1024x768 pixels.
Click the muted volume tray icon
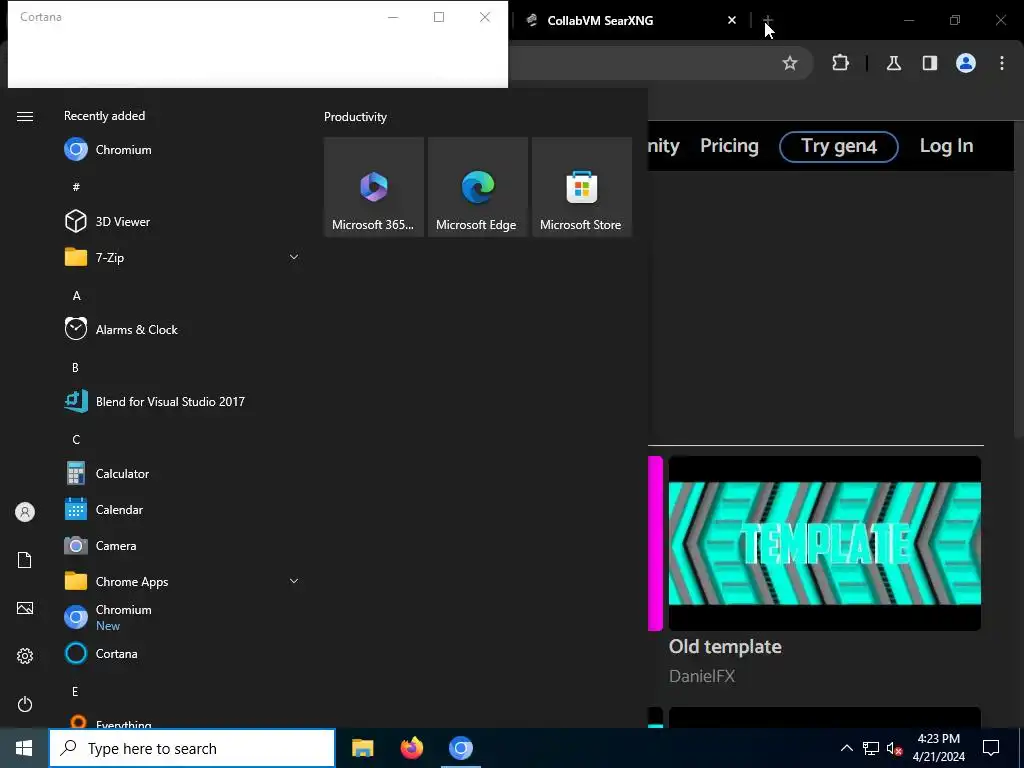click(x=894, y=748)
